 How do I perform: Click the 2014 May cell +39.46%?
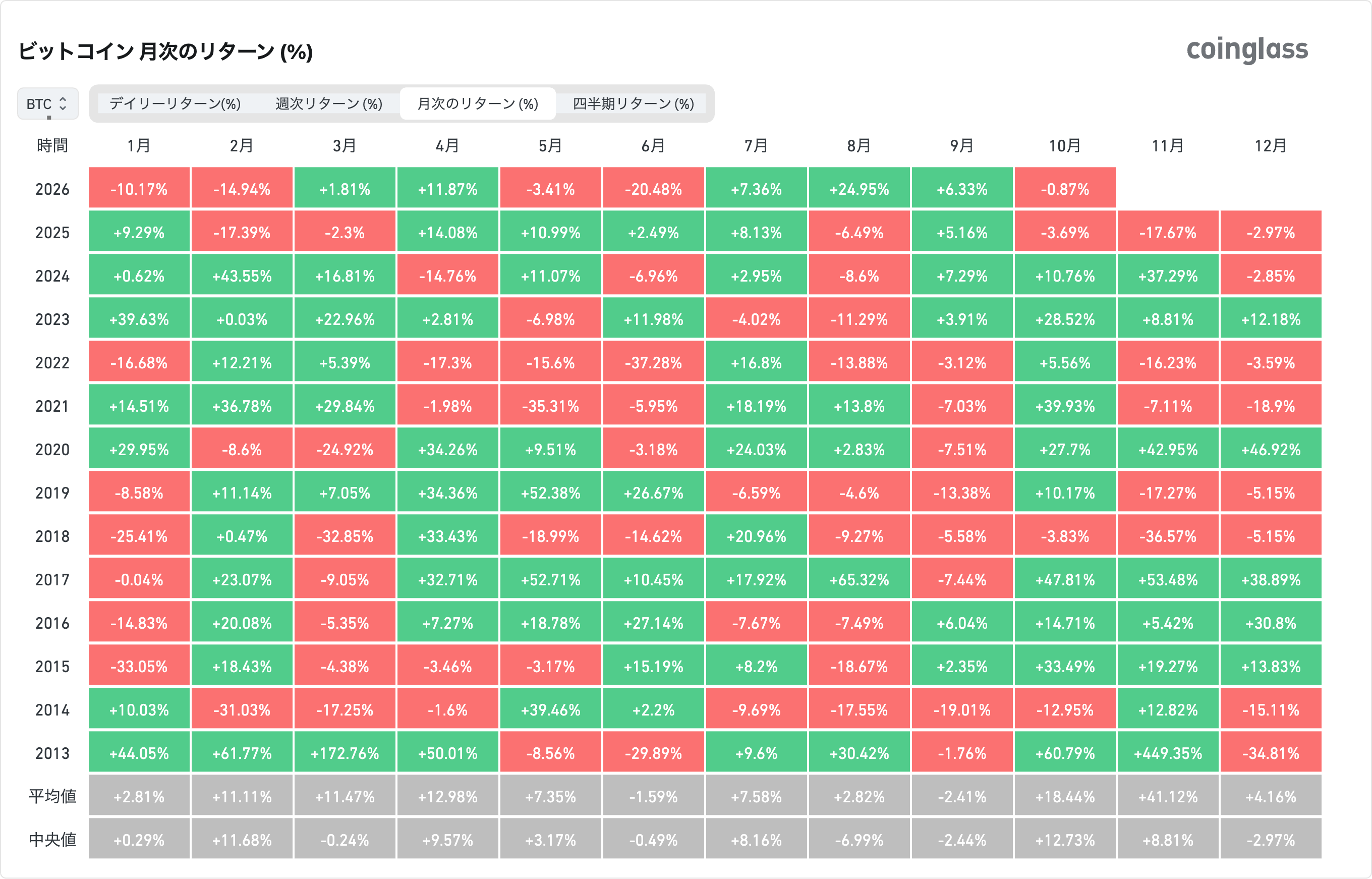(x=550, y=709)
